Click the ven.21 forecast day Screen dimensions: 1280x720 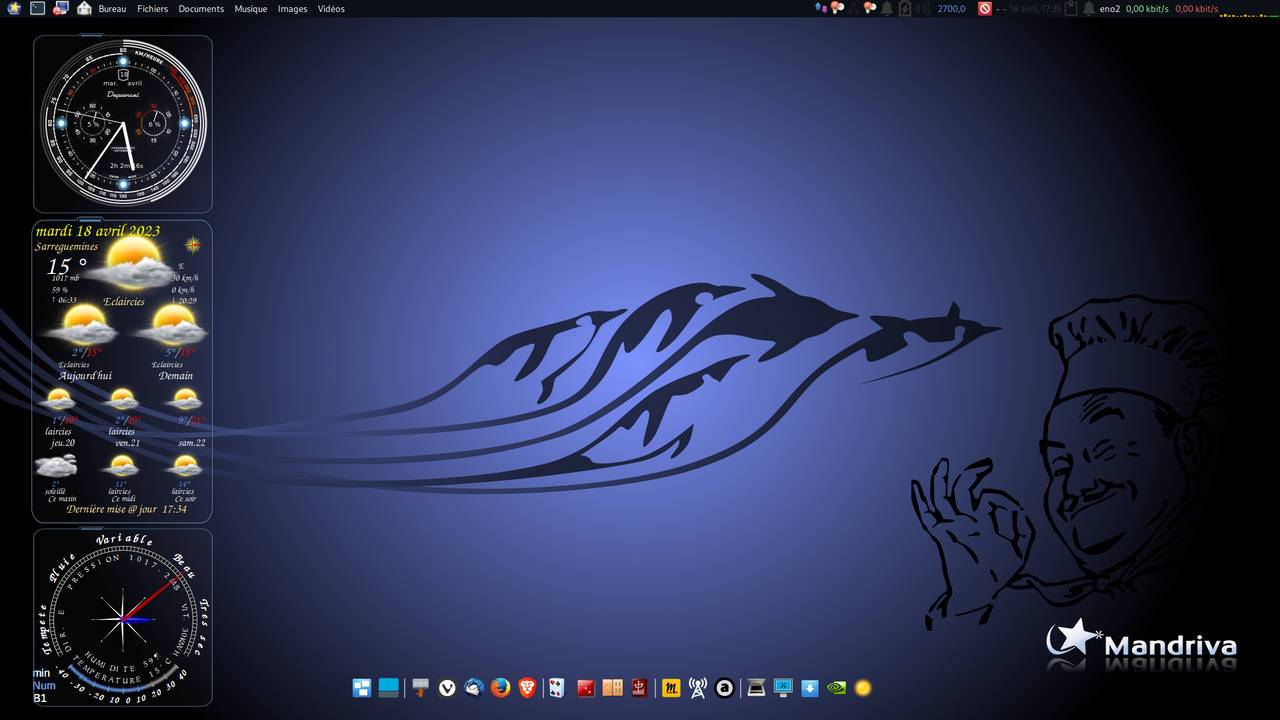coord(126,443)
